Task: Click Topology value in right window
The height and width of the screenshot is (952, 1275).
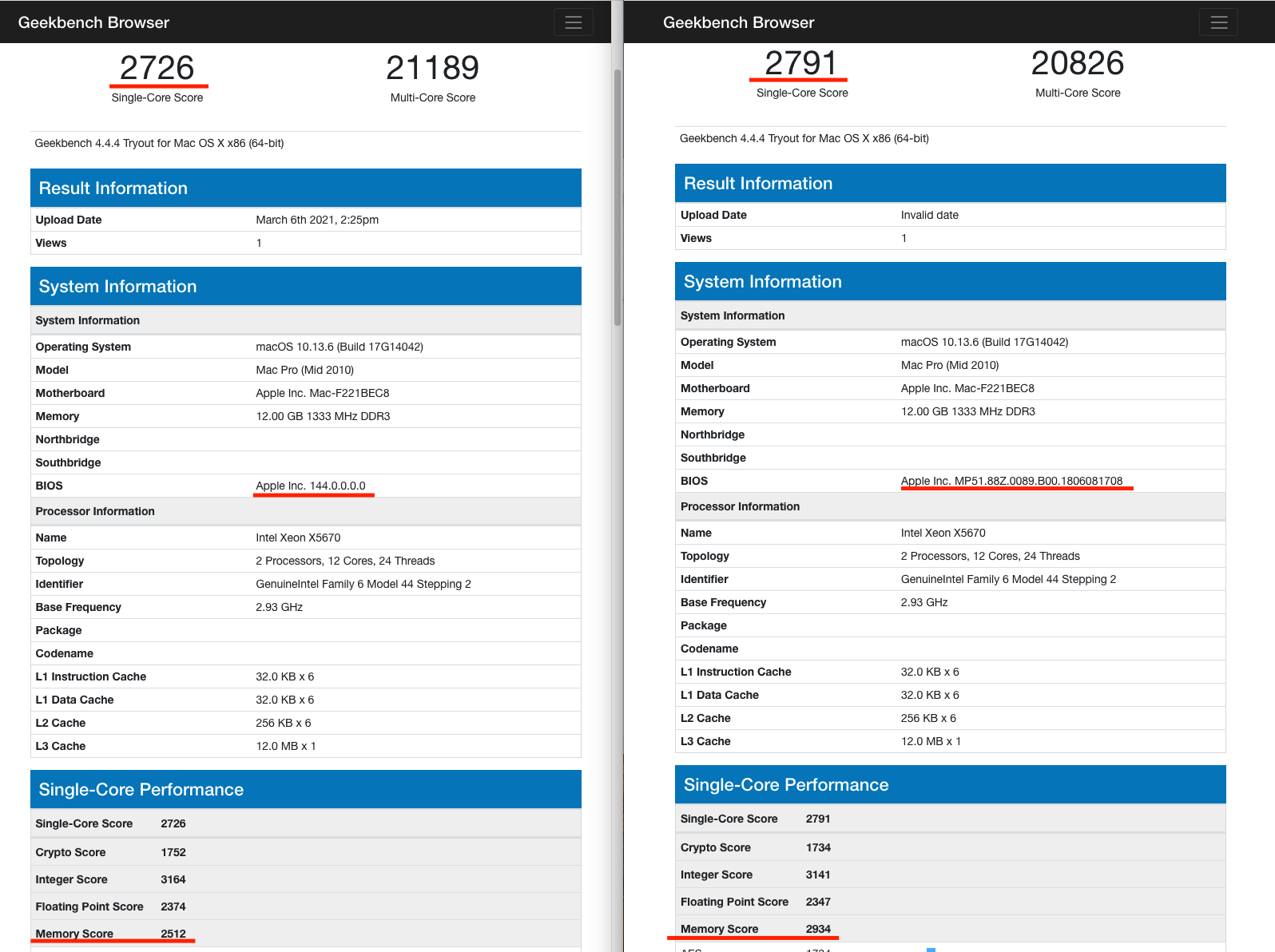Action: [990, 556]
